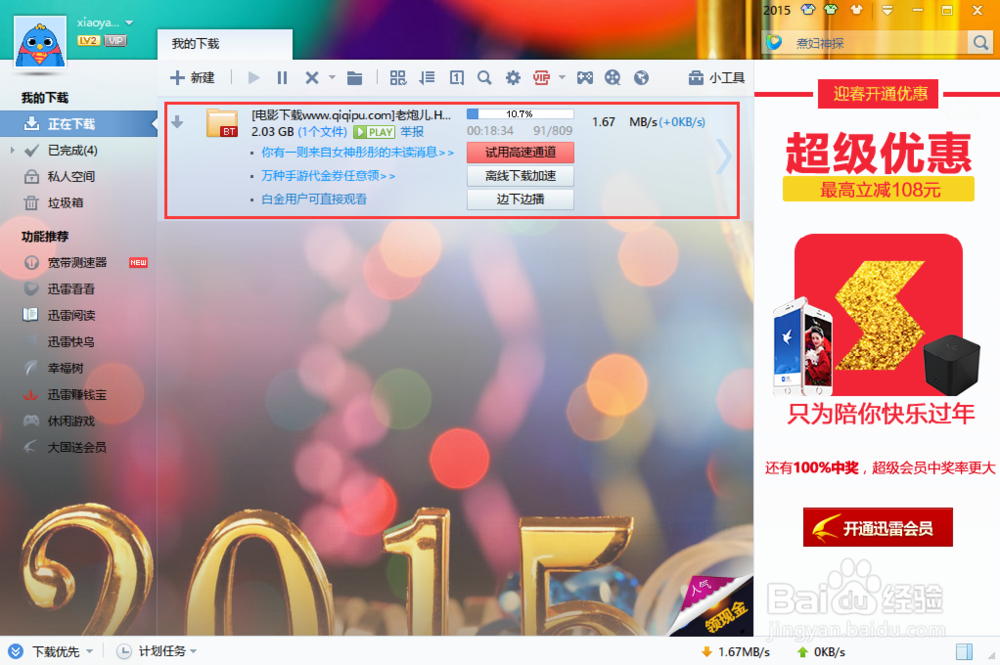Click the 举报 report link
This screenshot has height=665, width=1000.
coord(412,132)
